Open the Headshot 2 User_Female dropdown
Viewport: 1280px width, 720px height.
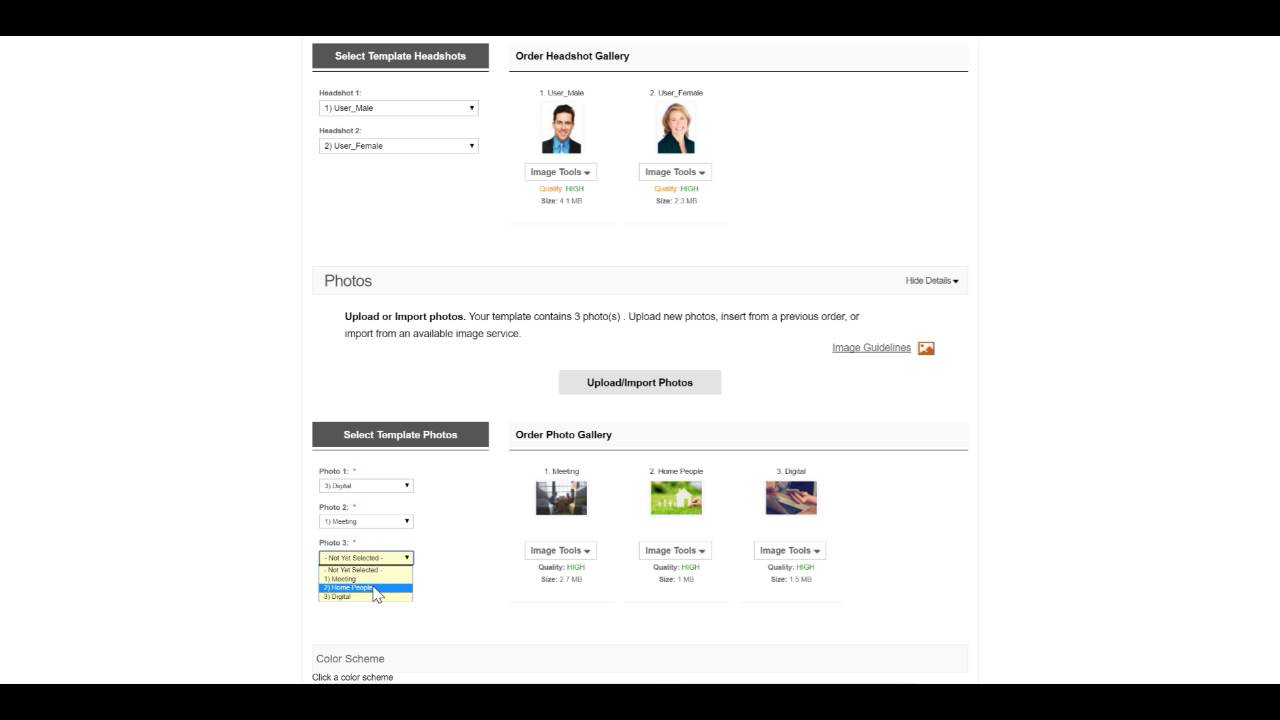[399, 146]
